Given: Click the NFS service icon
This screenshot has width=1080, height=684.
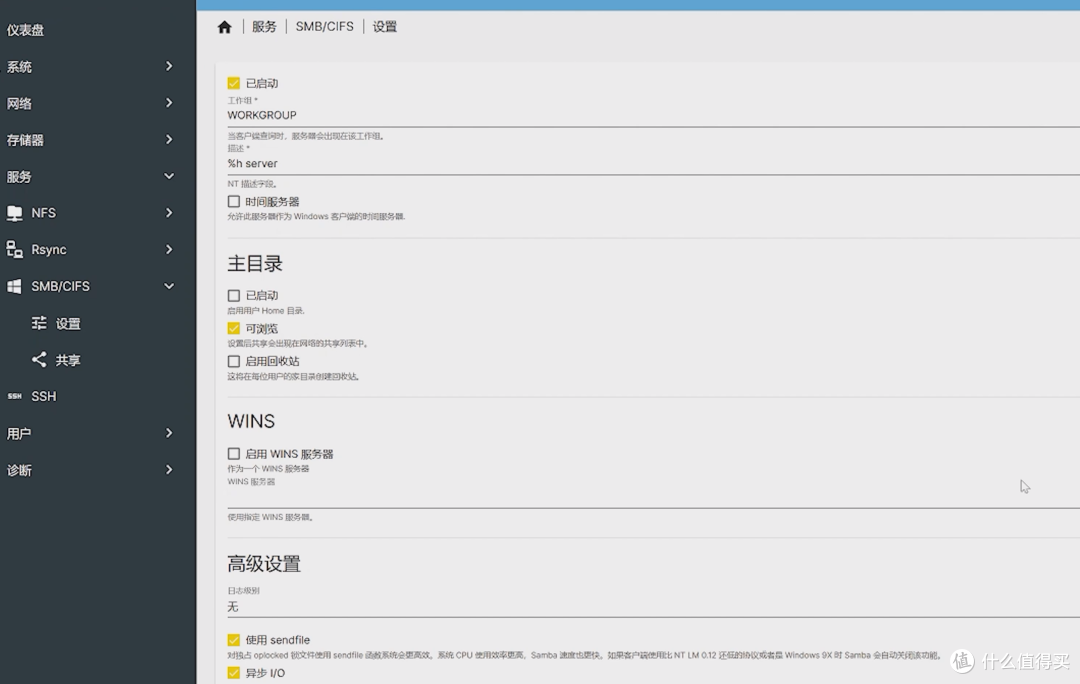Looking at the screenshot, I should 14,214.
